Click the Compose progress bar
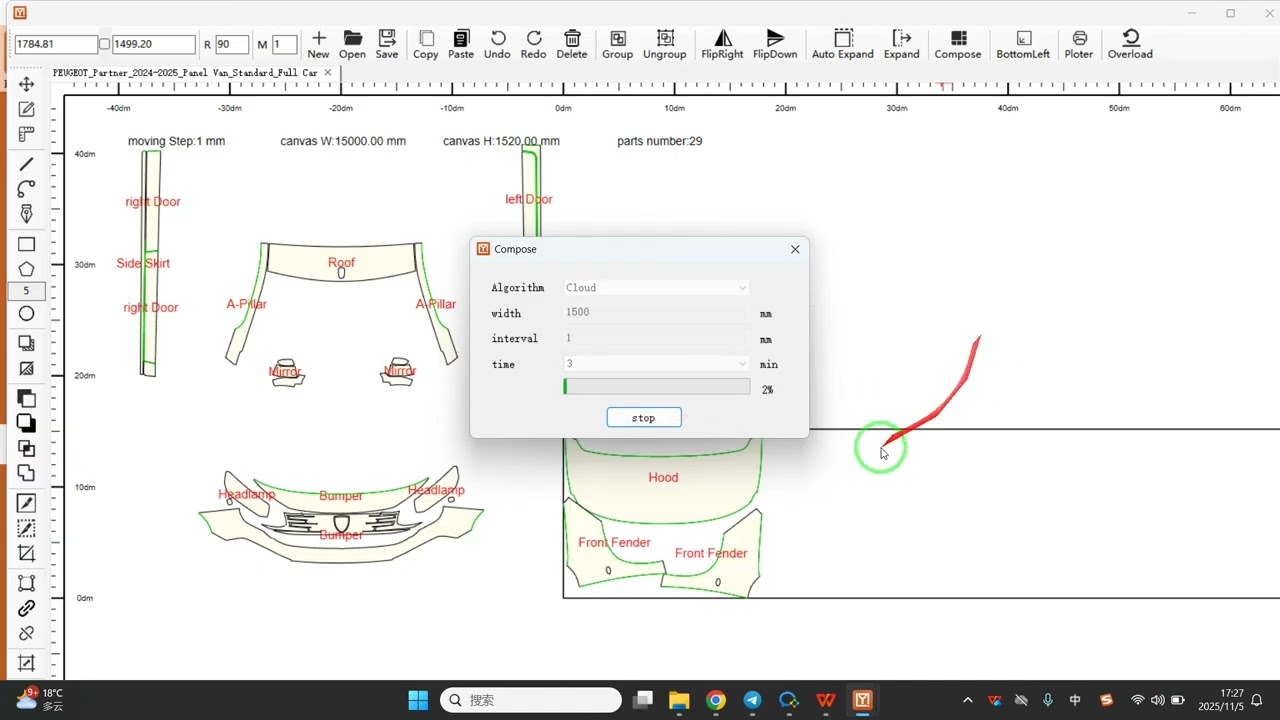Screen dimensions: 1280x720 (656, 386)
